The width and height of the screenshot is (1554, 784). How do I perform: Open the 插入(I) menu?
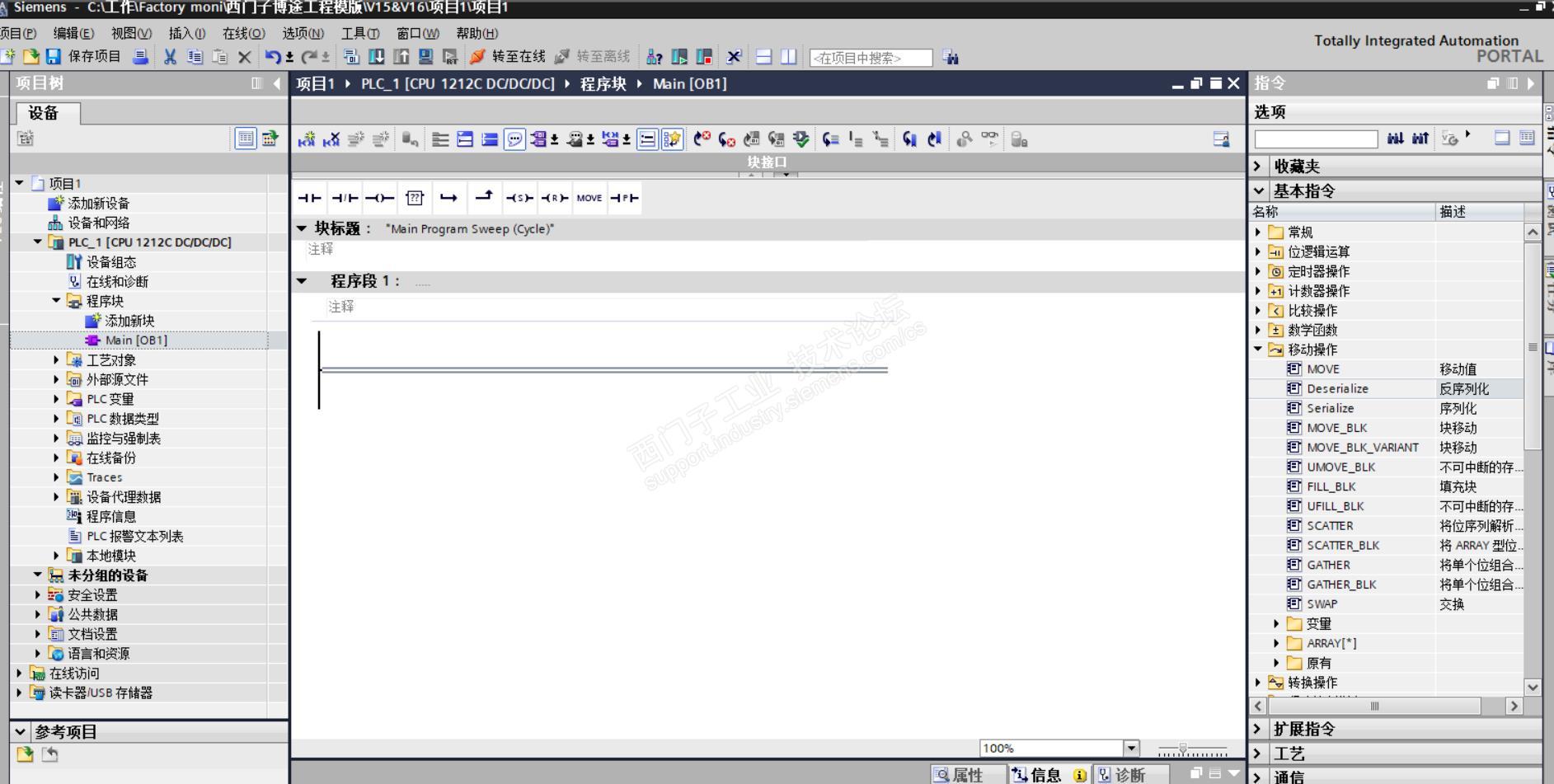click(187, 33)
